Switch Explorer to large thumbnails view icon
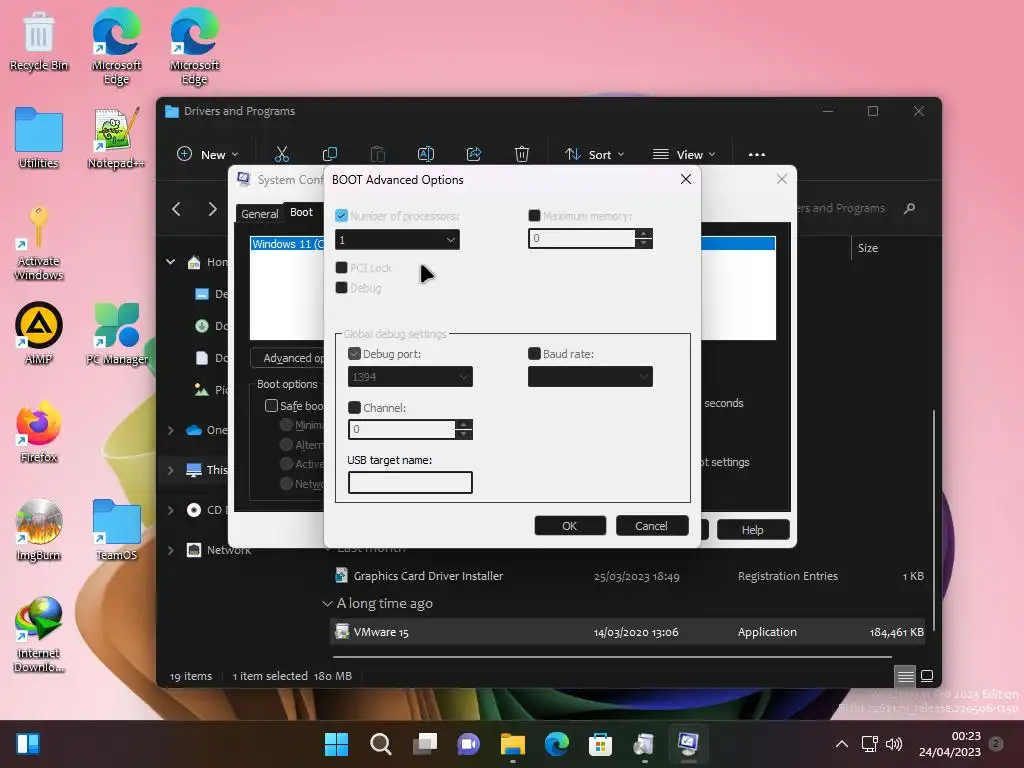This screenshot has height=768, width=1024. pos(927,676)
